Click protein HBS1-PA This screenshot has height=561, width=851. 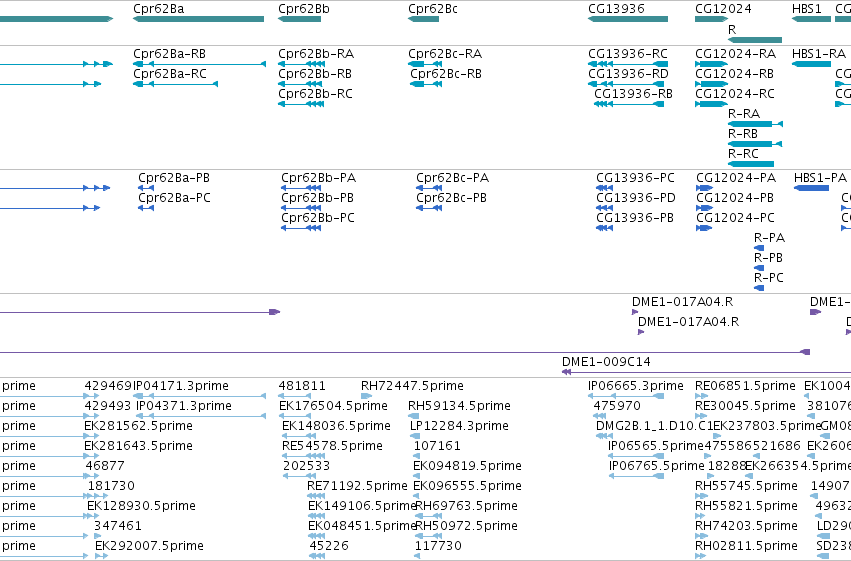(x=820, y=178)
